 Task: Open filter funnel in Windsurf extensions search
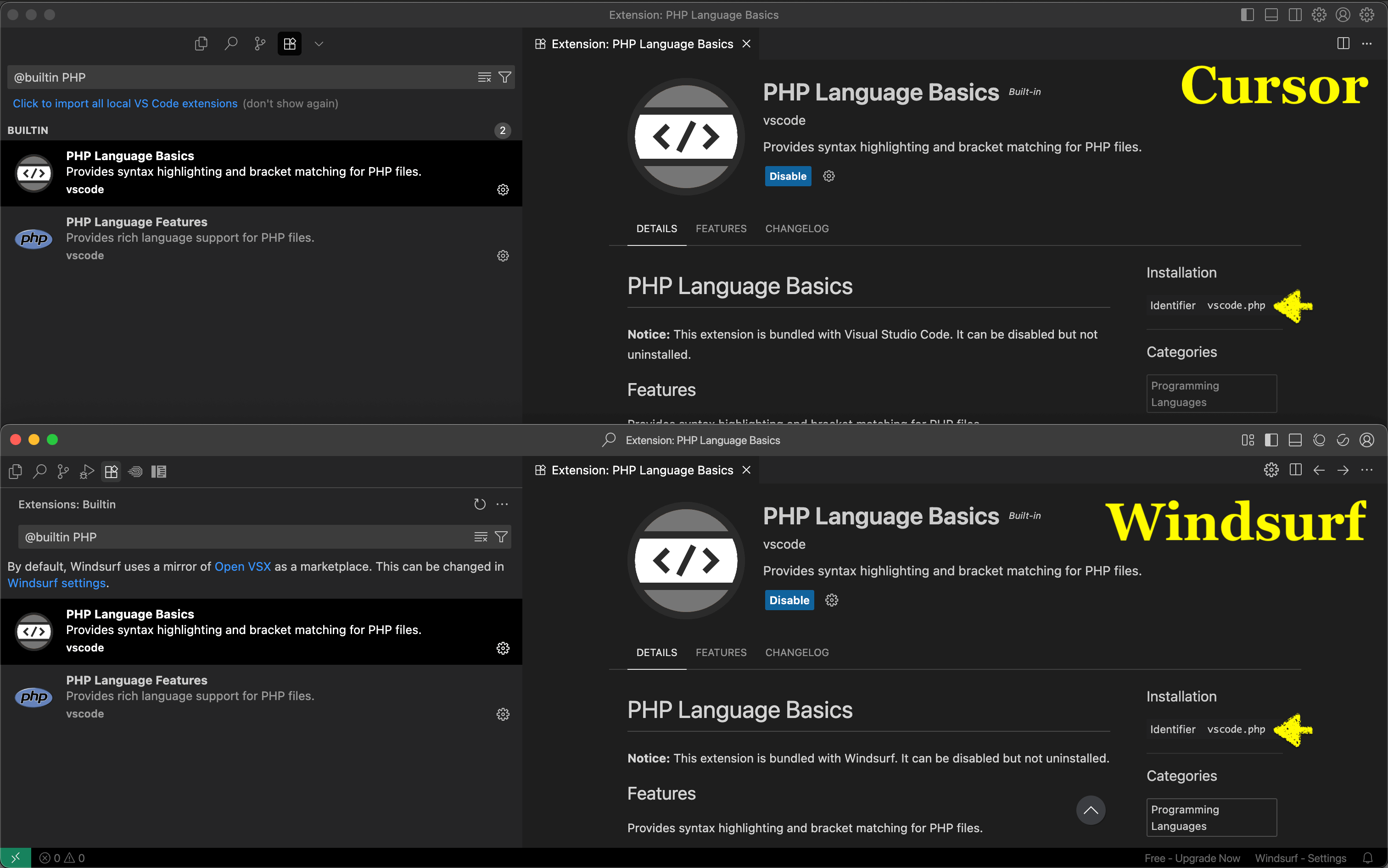coord(501,537)
